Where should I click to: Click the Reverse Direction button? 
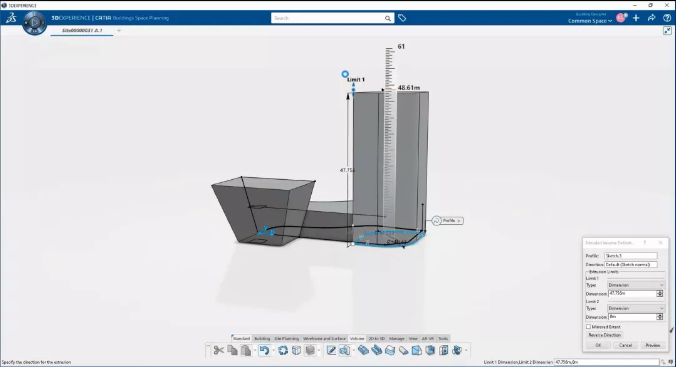pyautogui.click(x=605, y=335)
